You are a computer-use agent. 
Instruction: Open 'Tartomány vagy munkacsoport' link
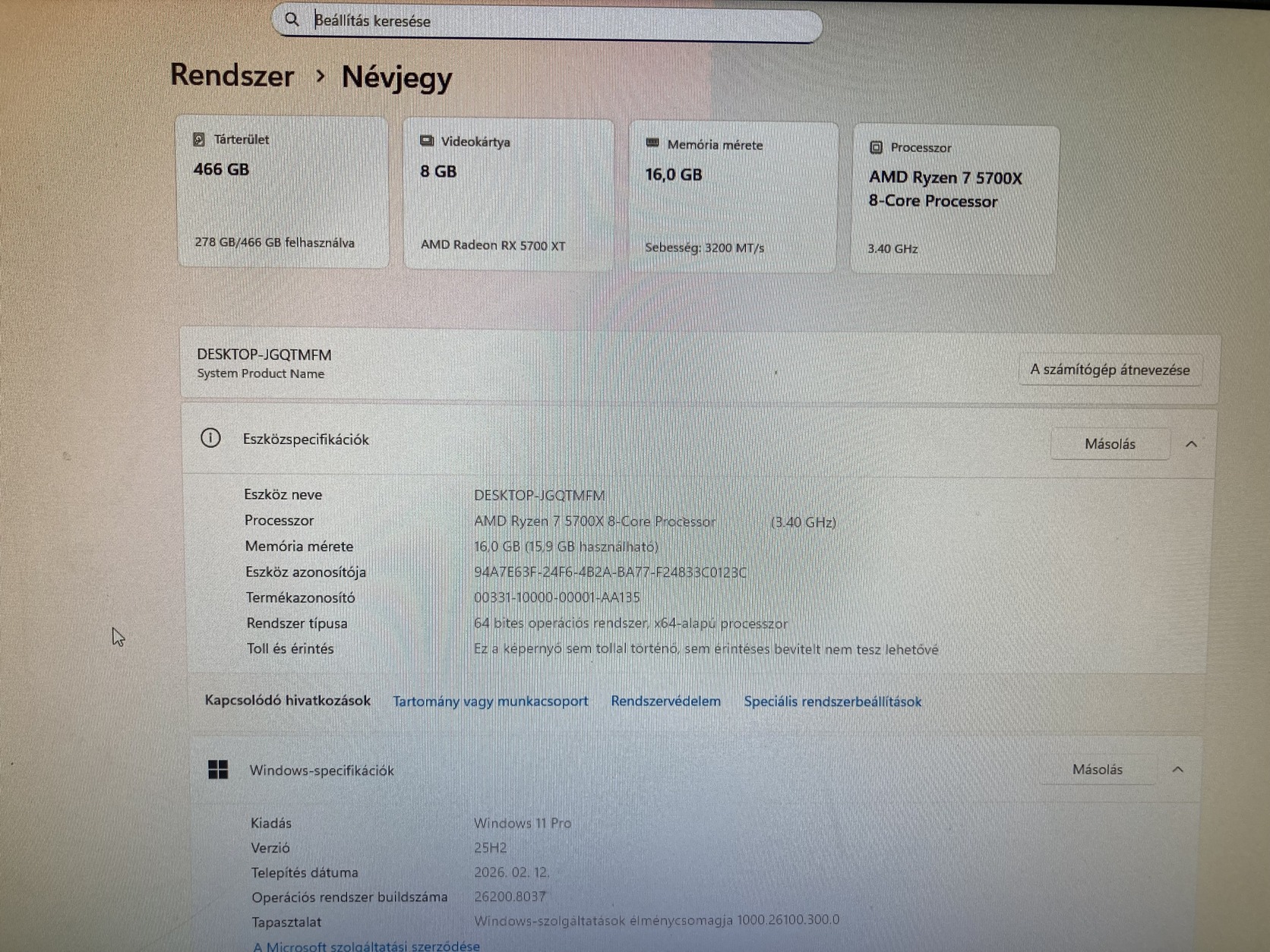[x=490, y=701]
